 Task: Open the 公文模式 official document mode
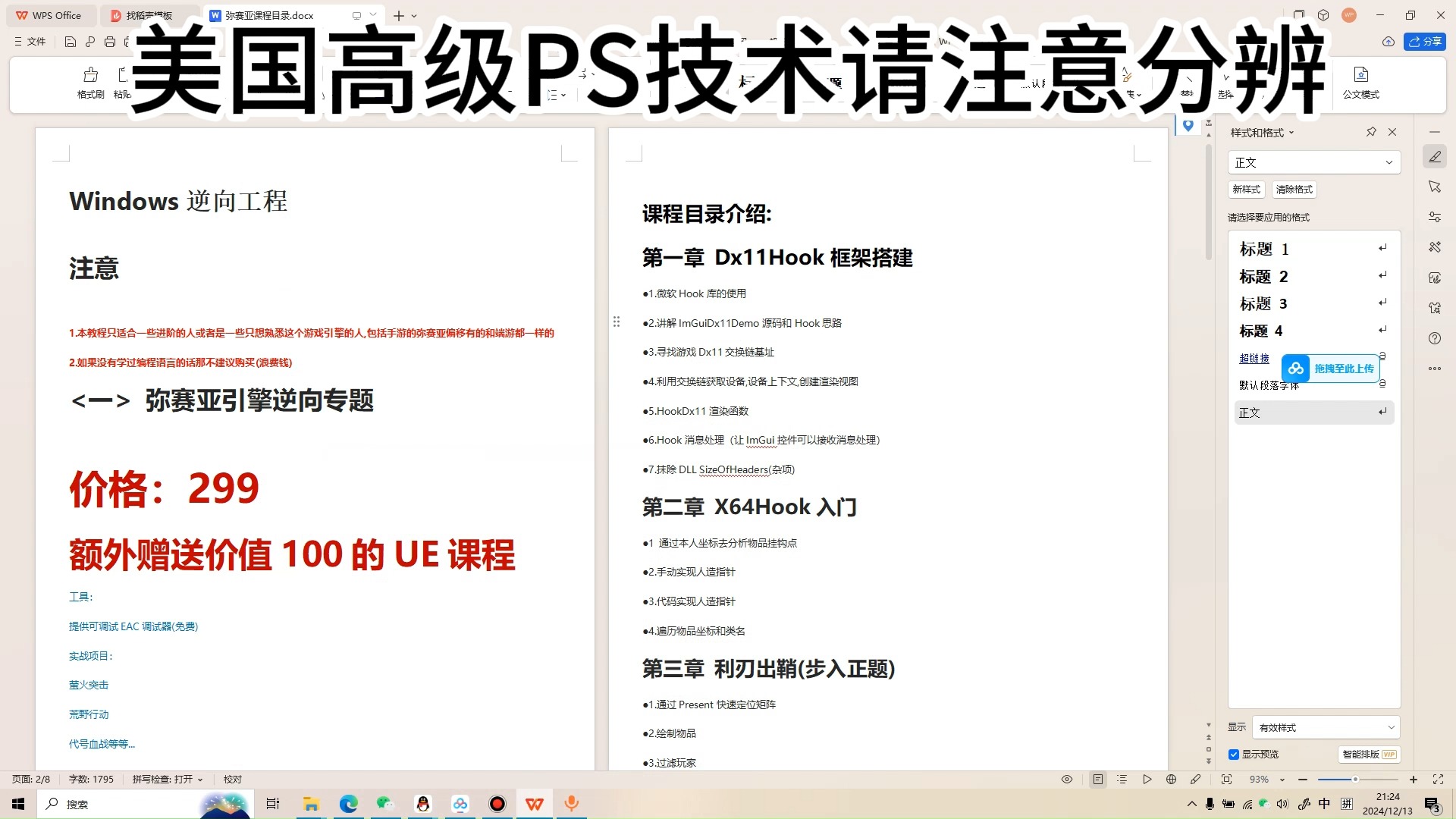1360,83
